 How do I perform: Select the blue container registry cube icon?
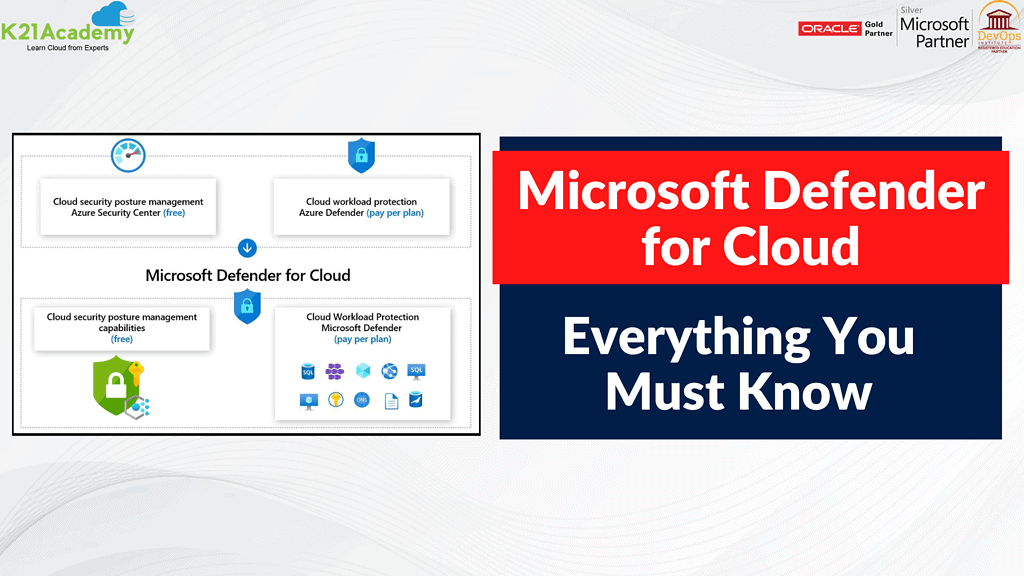[x=362, y=370]
